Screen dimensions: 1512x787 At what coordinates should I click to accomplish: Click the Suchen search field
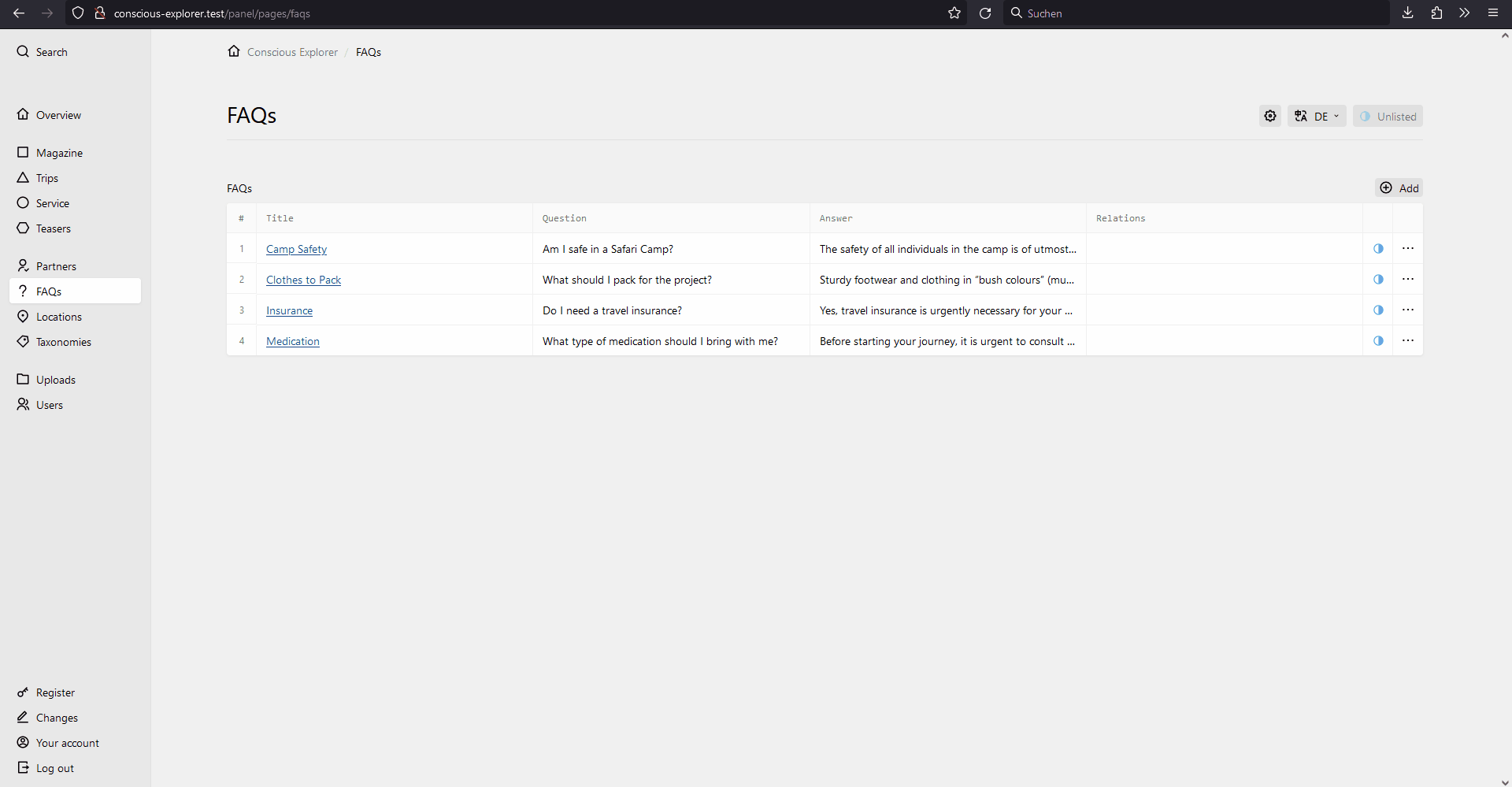tap(1102, 13)
